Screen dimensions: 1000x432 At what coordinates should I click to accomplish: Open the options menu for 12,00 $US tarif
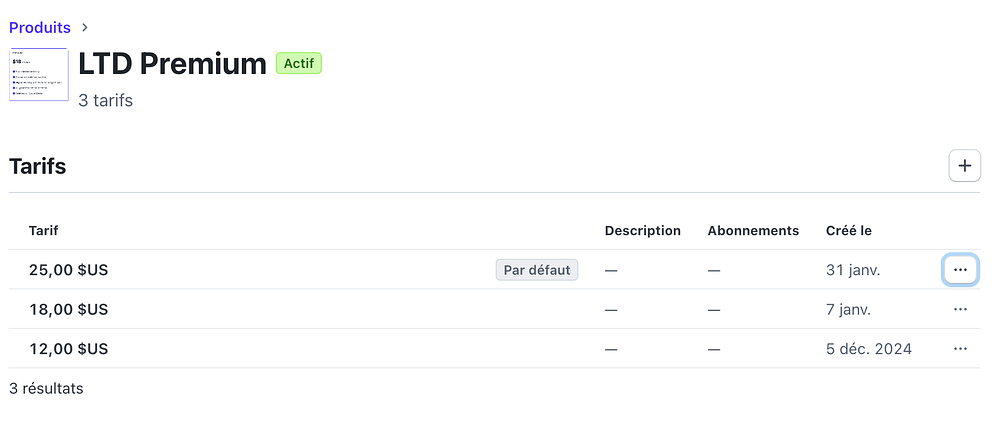coord(960,349)
